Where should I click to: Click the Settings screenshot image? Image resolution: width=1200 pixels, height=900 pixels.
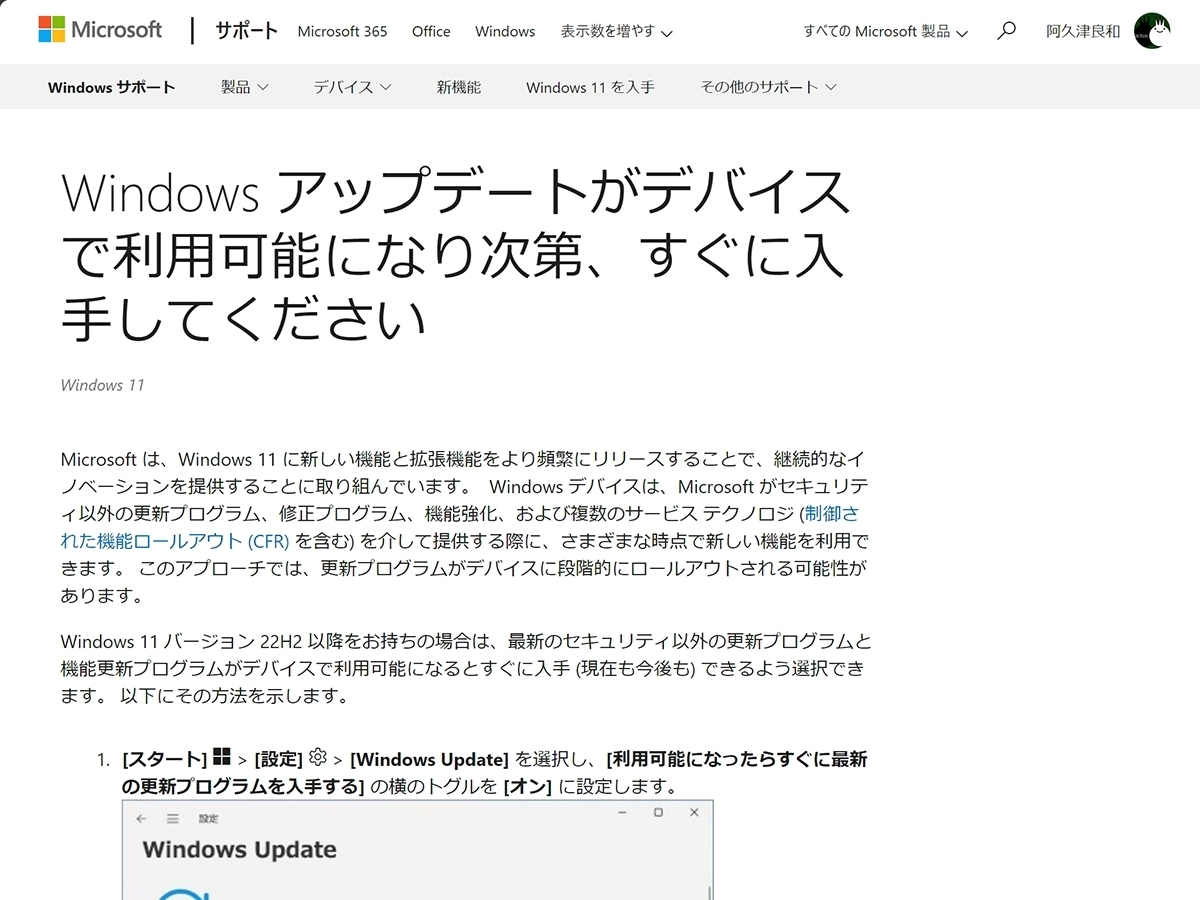click(418, 850)
